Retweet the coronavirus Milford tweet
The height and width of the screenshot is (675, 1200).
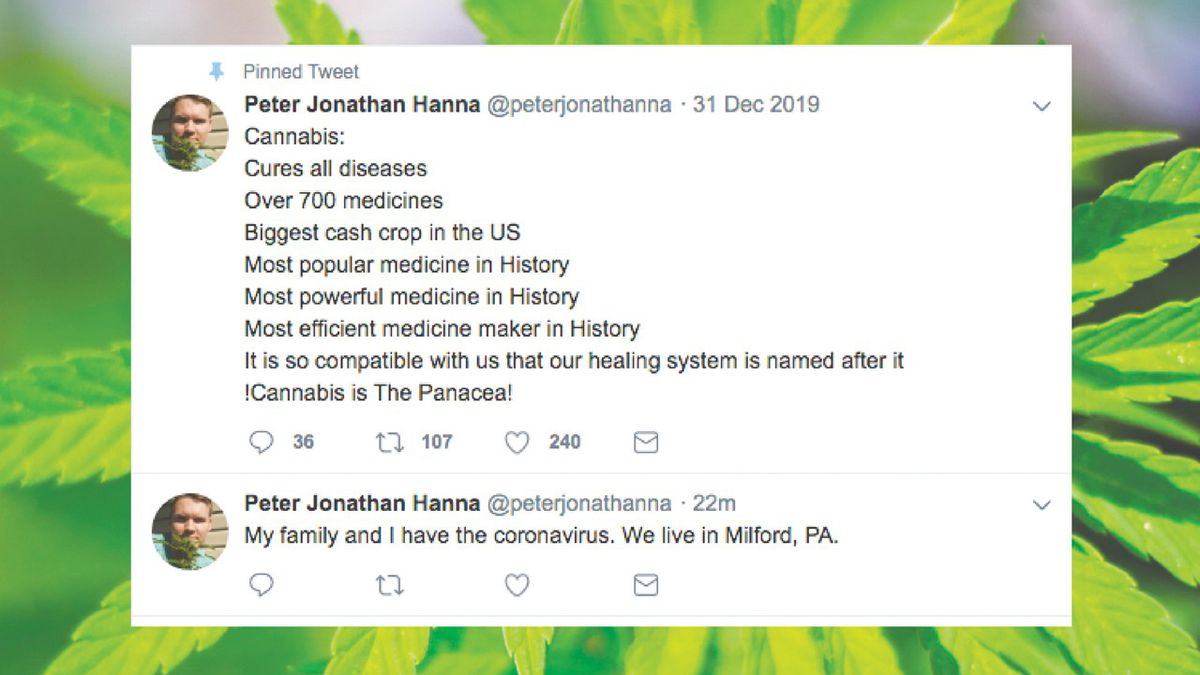click(389, 585)
